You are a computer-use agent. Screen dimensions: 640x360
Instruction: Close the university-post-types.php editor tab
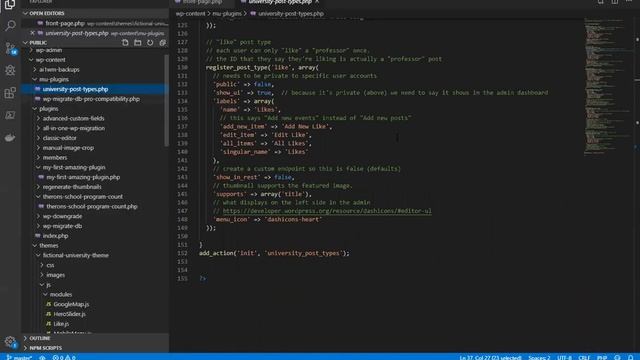coord(317,2)
